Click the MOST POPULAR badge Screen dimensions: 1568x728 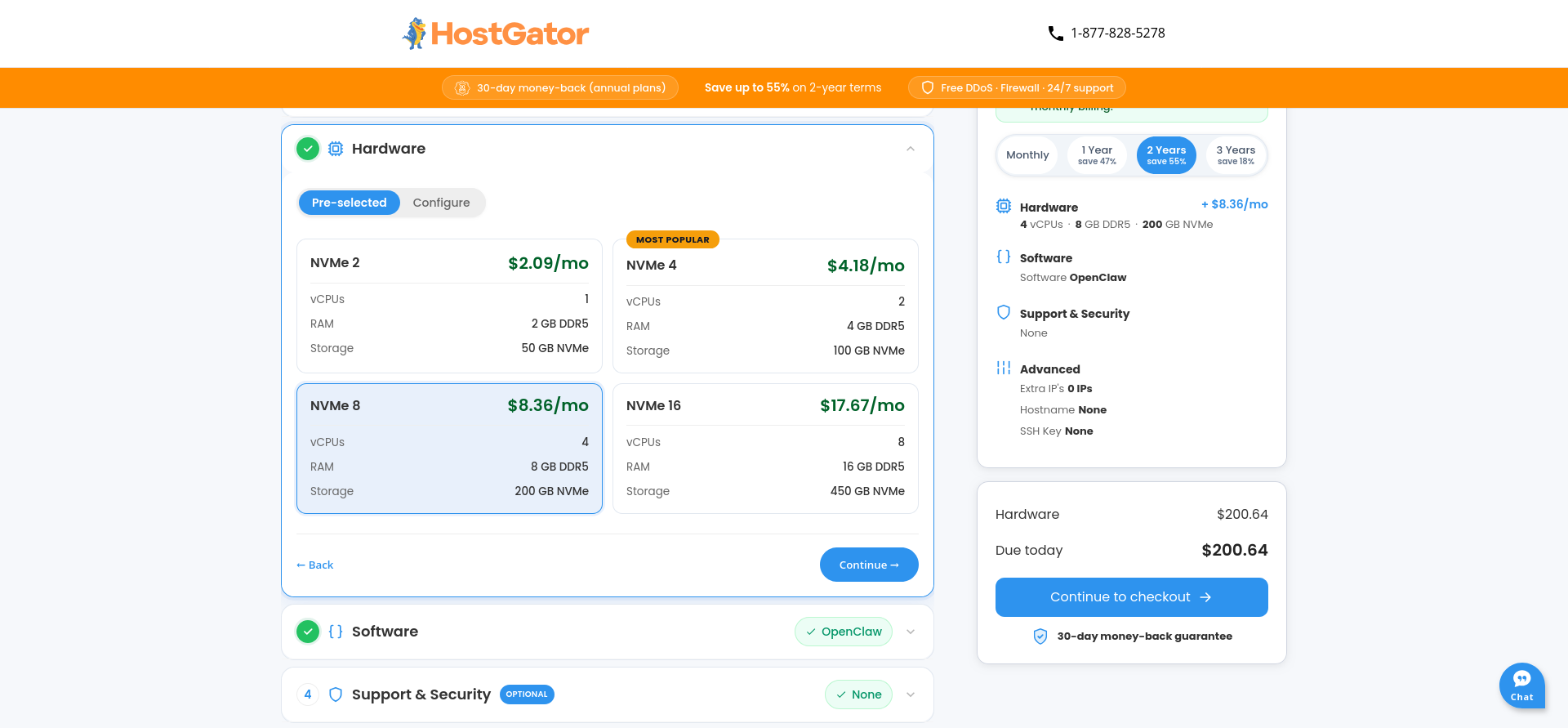(673, 239)
